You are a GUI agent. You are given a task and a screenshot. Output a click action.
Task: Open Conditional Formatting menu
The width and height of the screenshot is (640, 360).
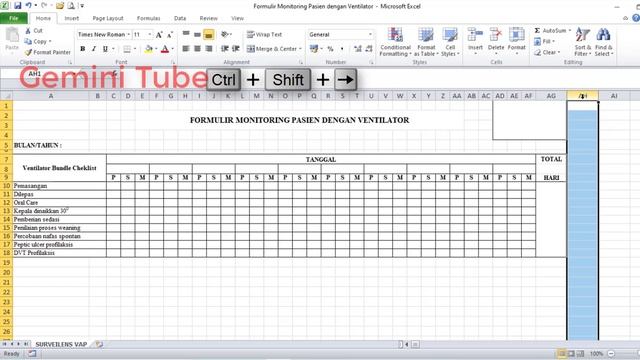point(395,42)
